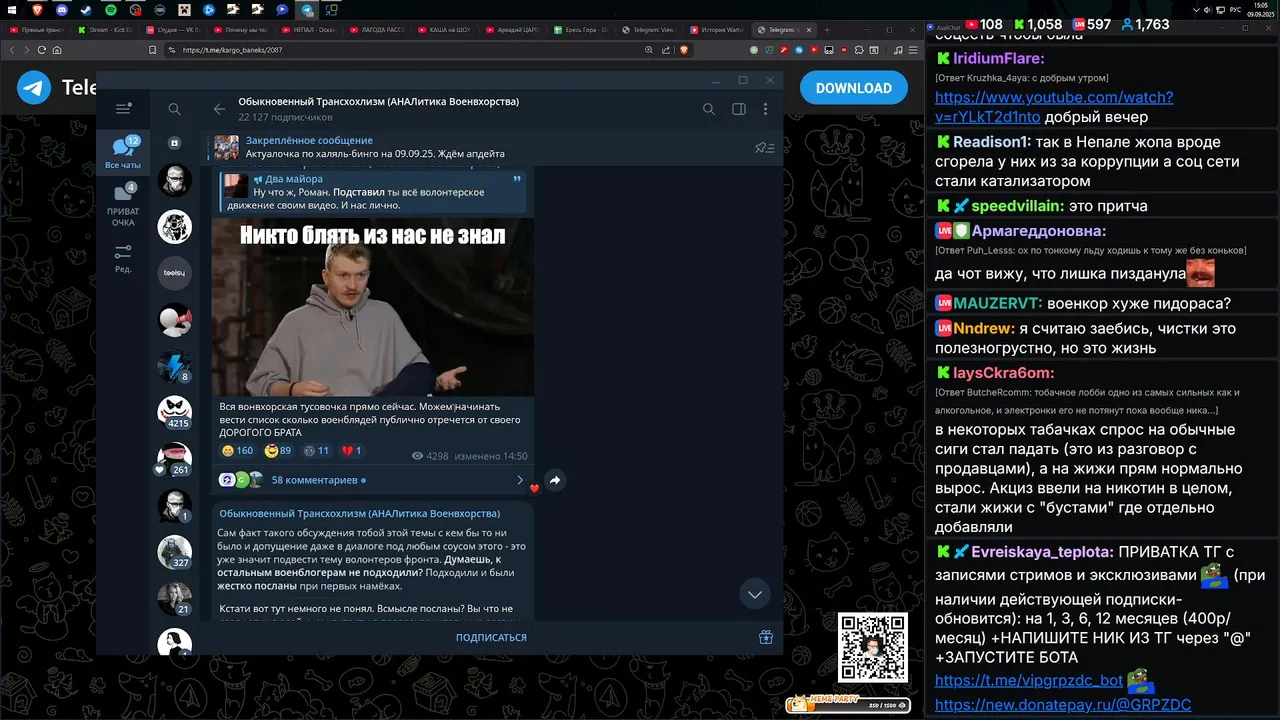Open the chat with 327 unread badge
Image resolution: width=1280 pixels, height=720 pixels.
click(x=175, y=552)
